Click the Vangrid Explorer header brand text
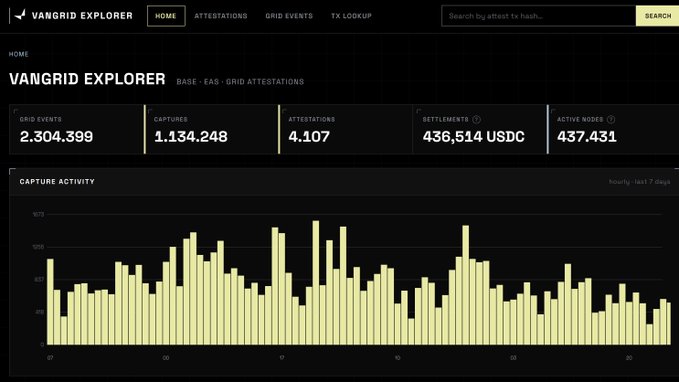 coord(82,16)
